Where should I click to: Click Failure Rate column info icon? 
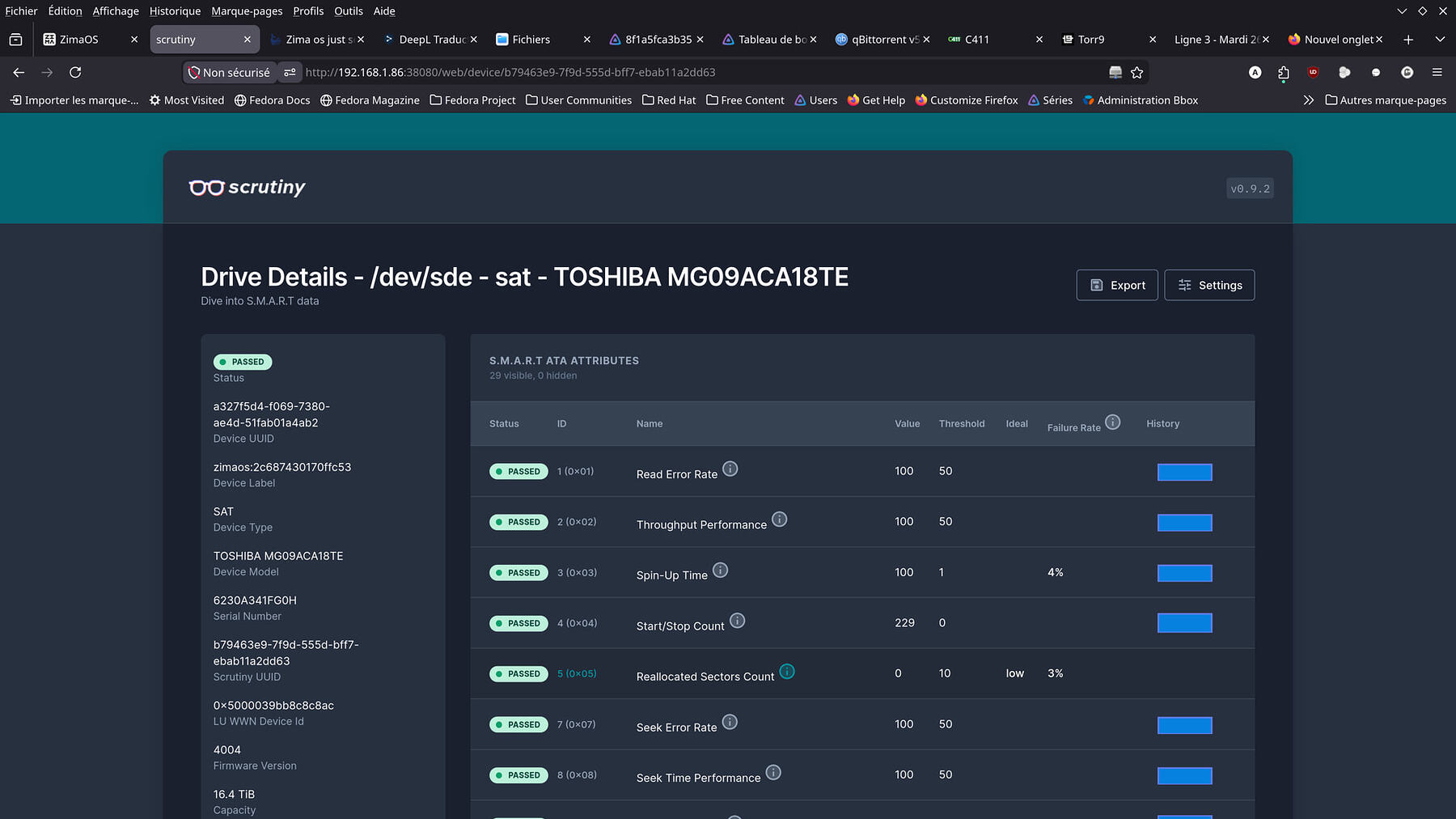1112,422
